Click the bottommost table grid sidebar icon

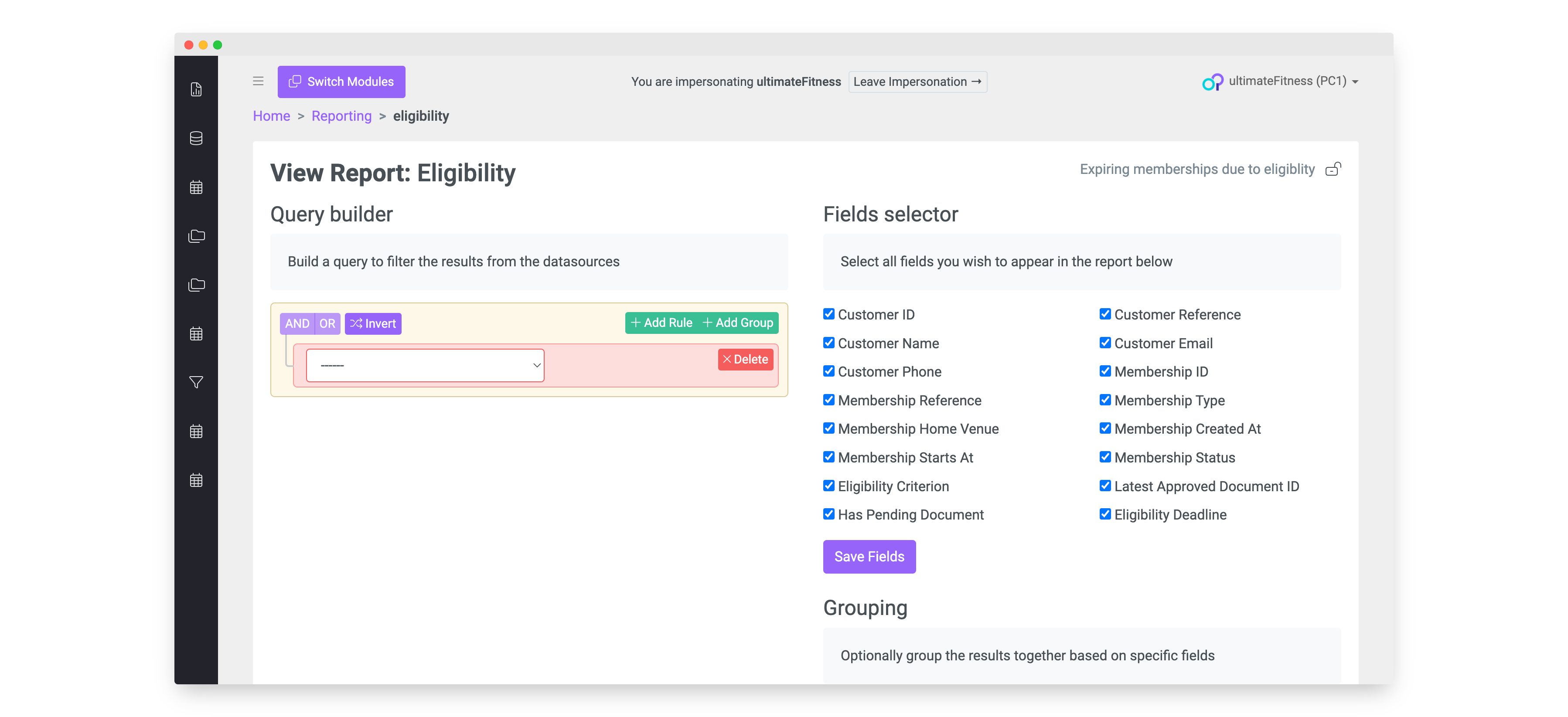pyautogui.click(x=196, y=480)
